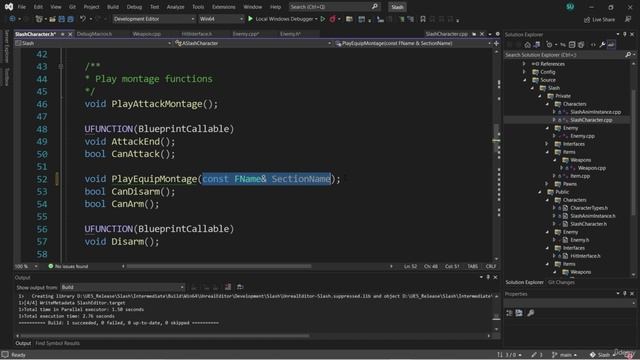Click the bookmark toolbar icon

point(423,19)
